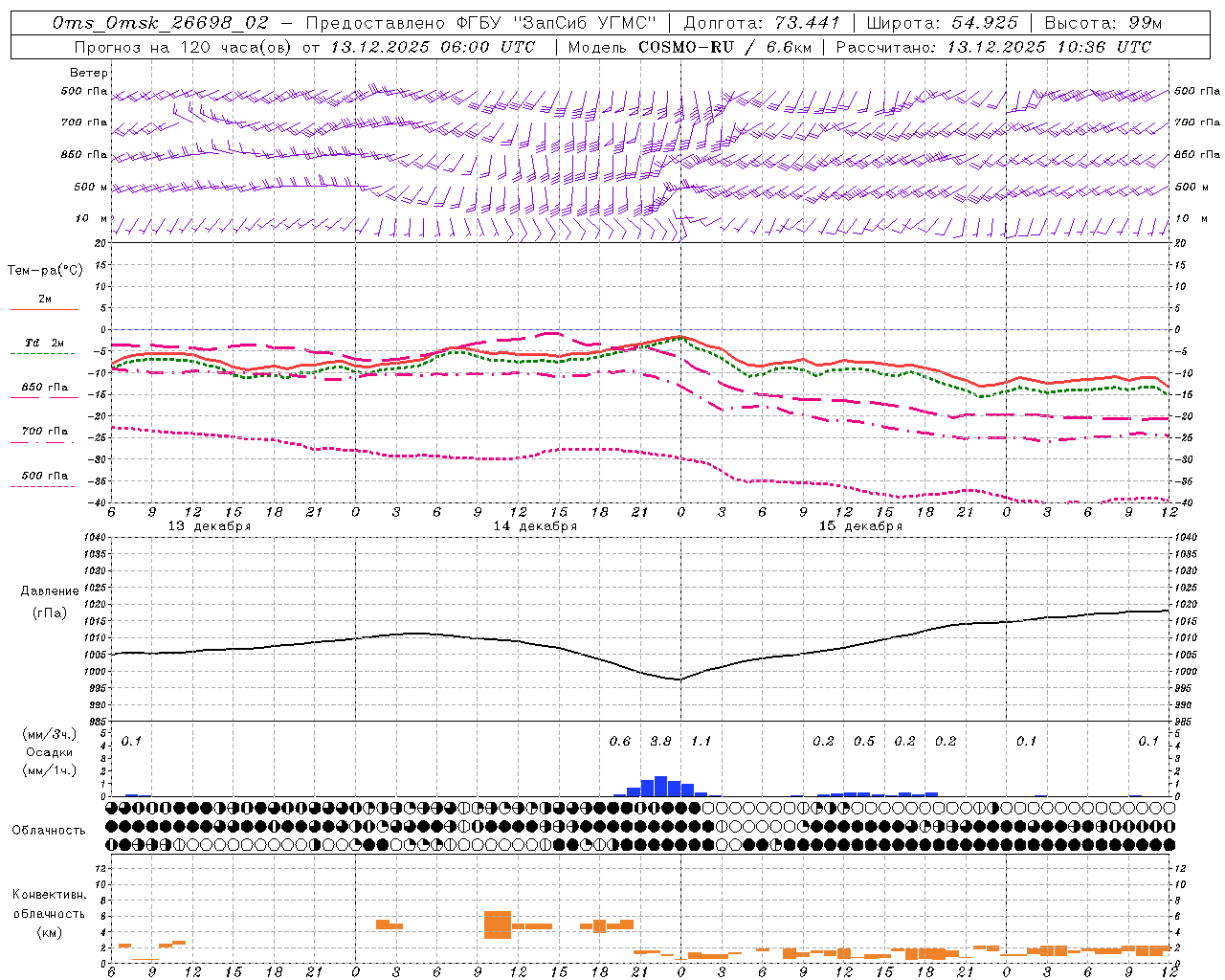Click the (мм/1ч.) precipitation unit label
1225x980 pixels.
tap(49, 770)
